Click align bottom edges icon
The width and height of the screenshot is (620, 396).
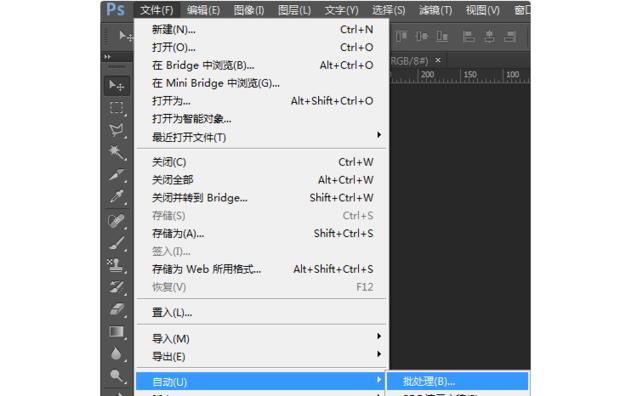coord(442,37)
